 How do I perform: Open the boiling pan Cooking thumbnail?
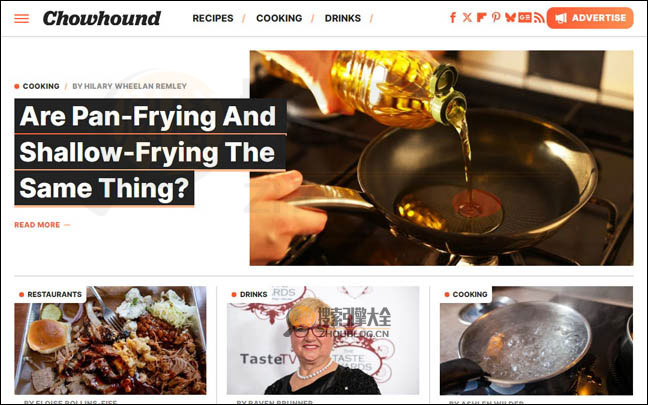[536, 340]
